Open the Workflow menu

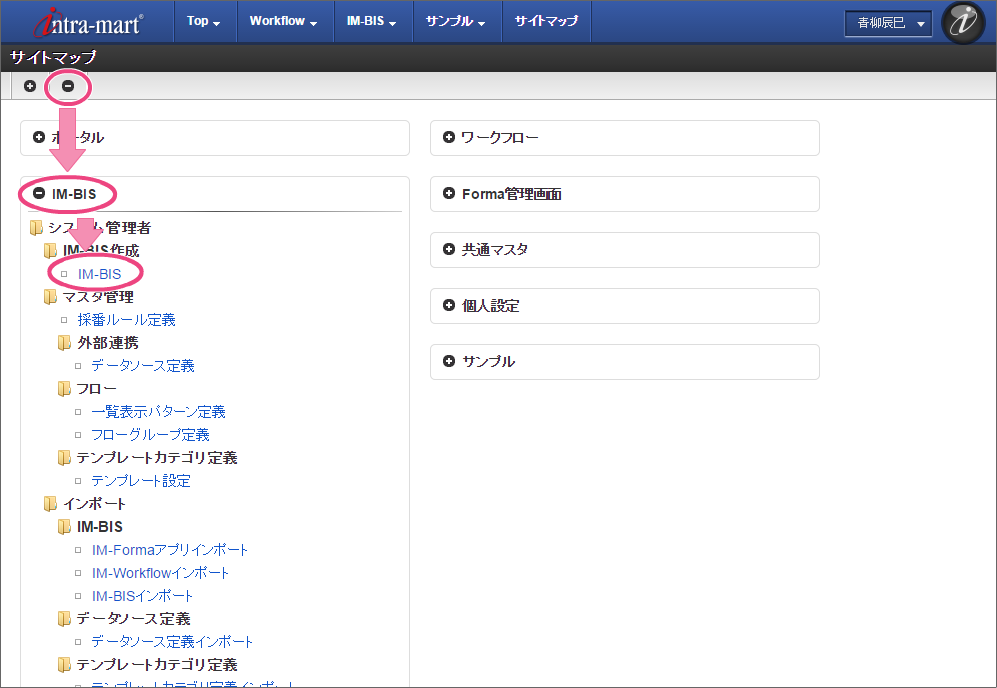(x=283, y=21)
